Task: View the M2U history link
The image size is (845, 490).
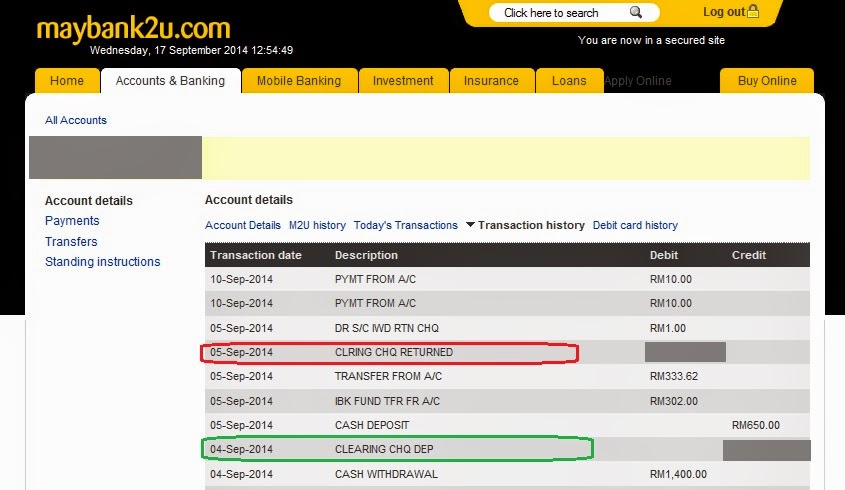Action: pos(317,225)
